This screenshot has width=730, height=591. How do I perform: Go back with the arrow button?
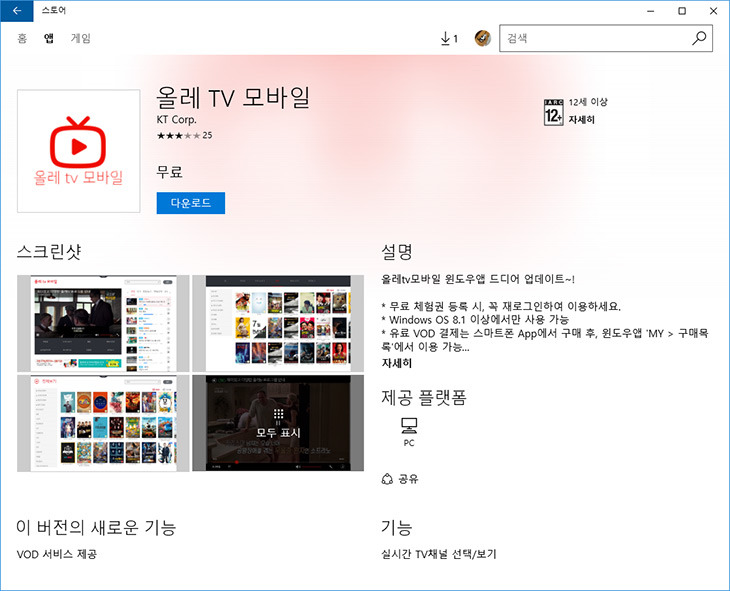point(17,11)
